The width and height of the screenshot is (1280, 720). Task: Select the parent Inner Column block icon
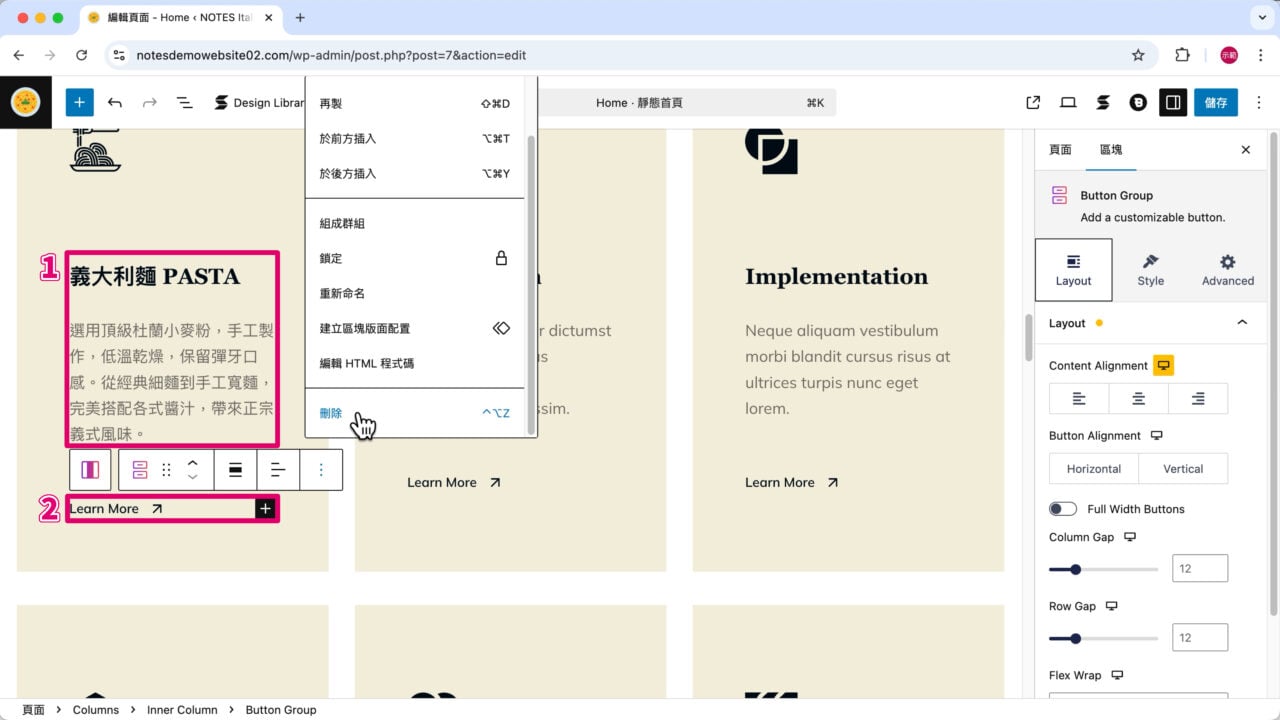pyautogui.click(x=90, y=469)
